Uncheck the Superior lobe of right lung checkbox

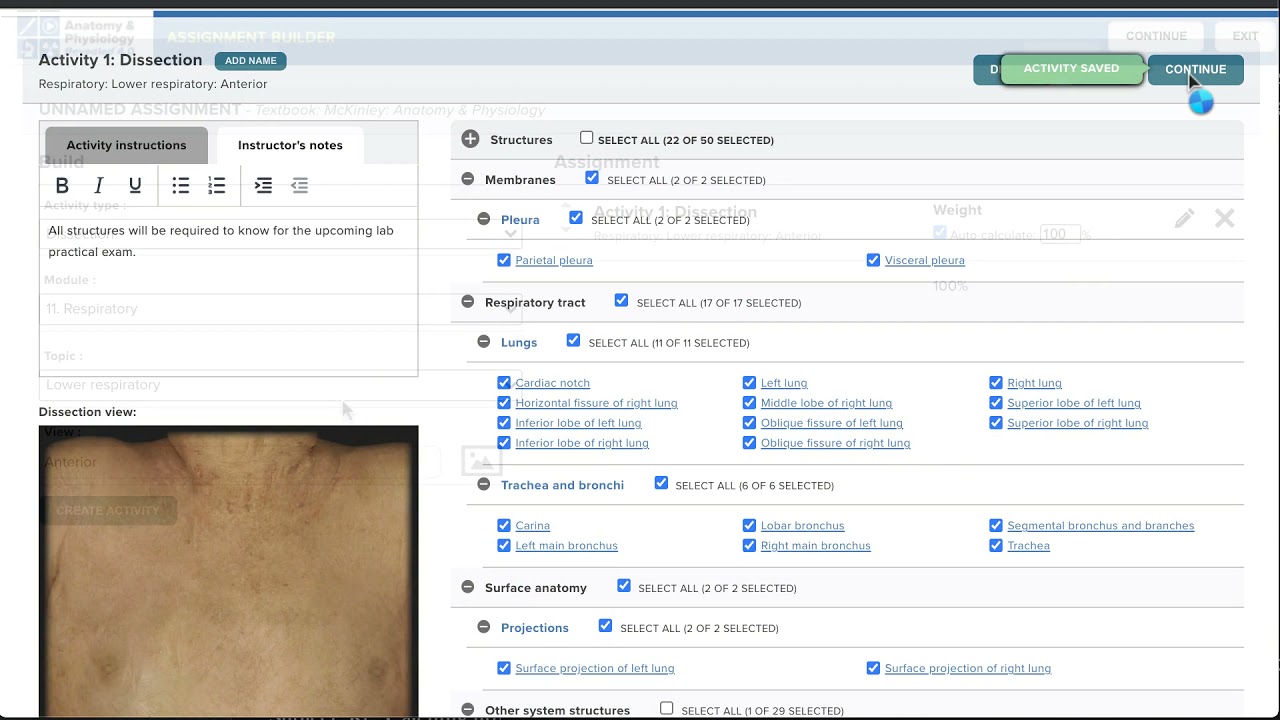click(x=996, y=423)
